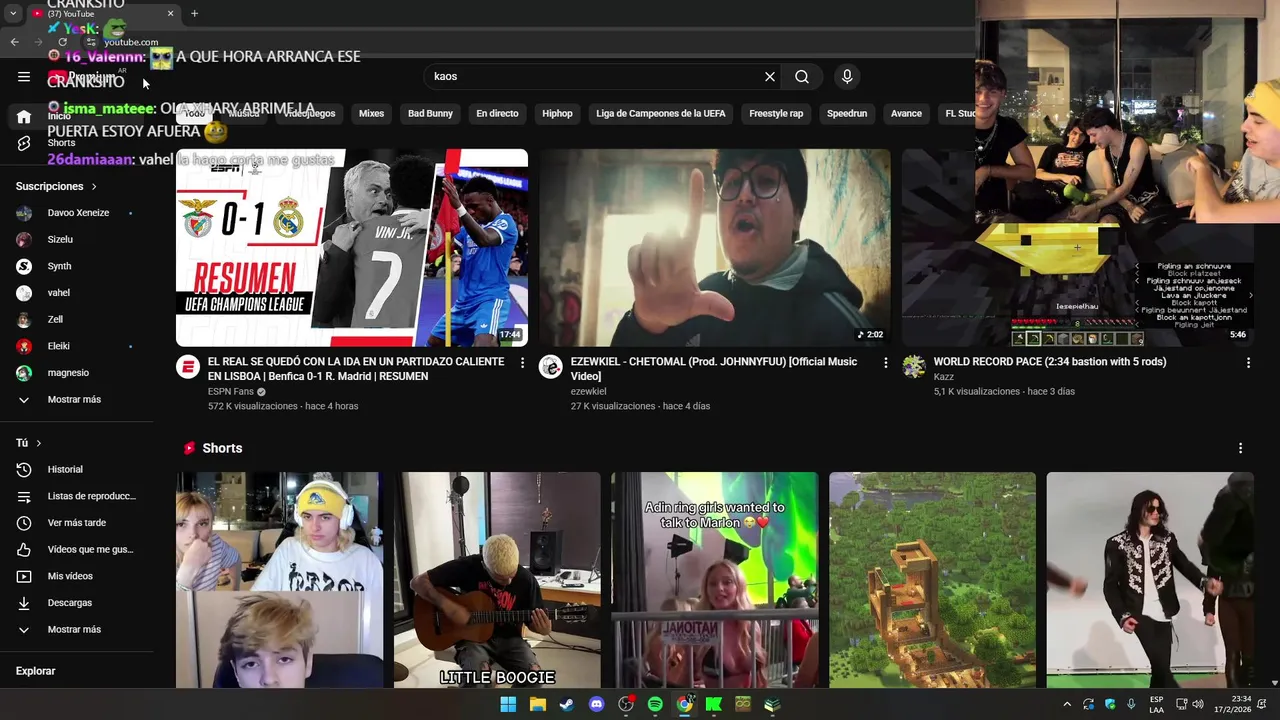Screen dimensions: 1280x720
Task: Open Steam from the taskbar
Action: tap(566, 704)
